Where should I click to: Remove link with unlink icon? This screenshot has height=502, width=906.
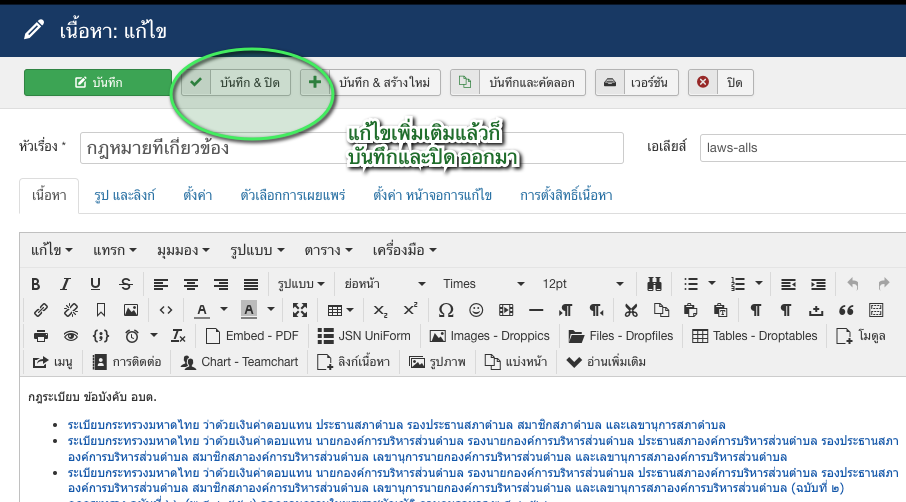(70, 310)
